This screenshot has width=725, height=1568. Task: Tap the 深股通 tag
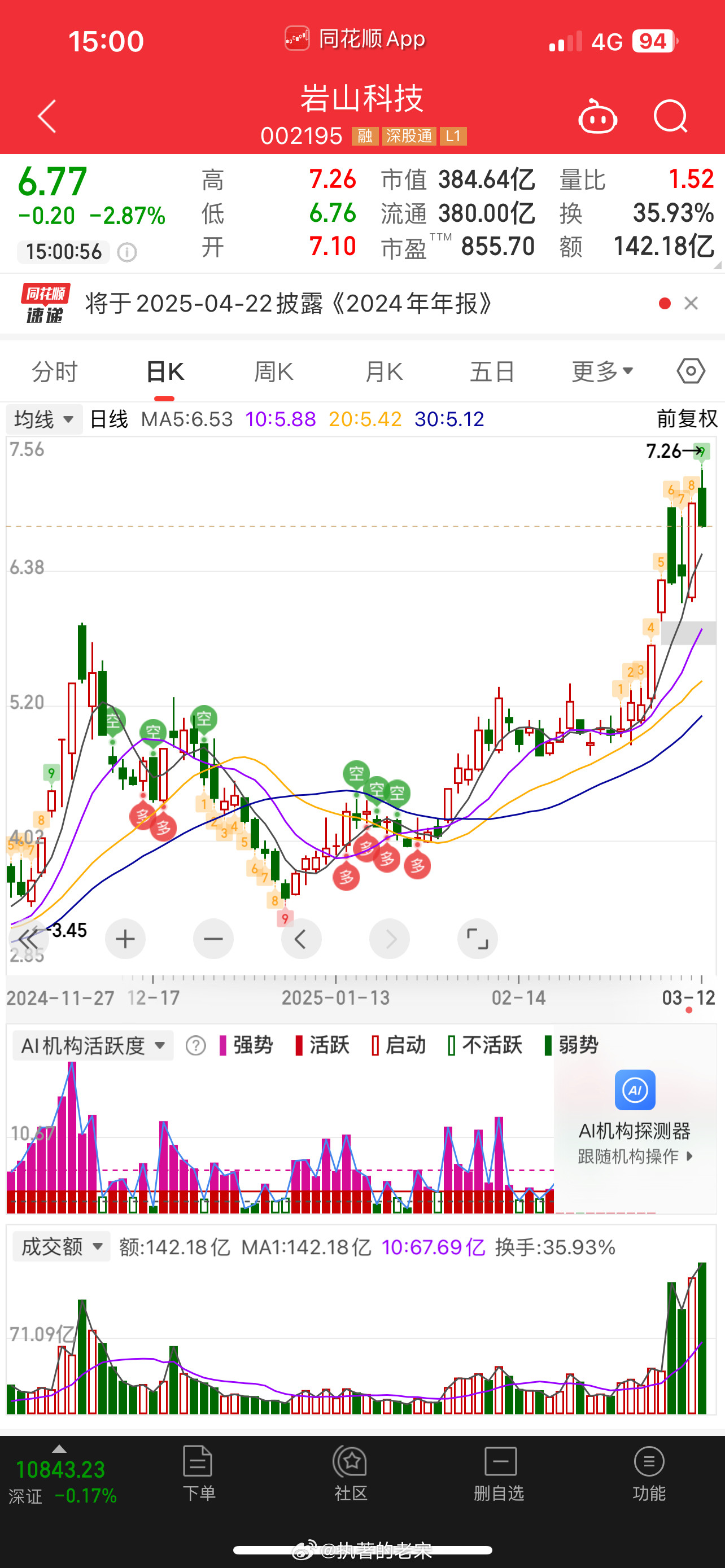[409, 135]
